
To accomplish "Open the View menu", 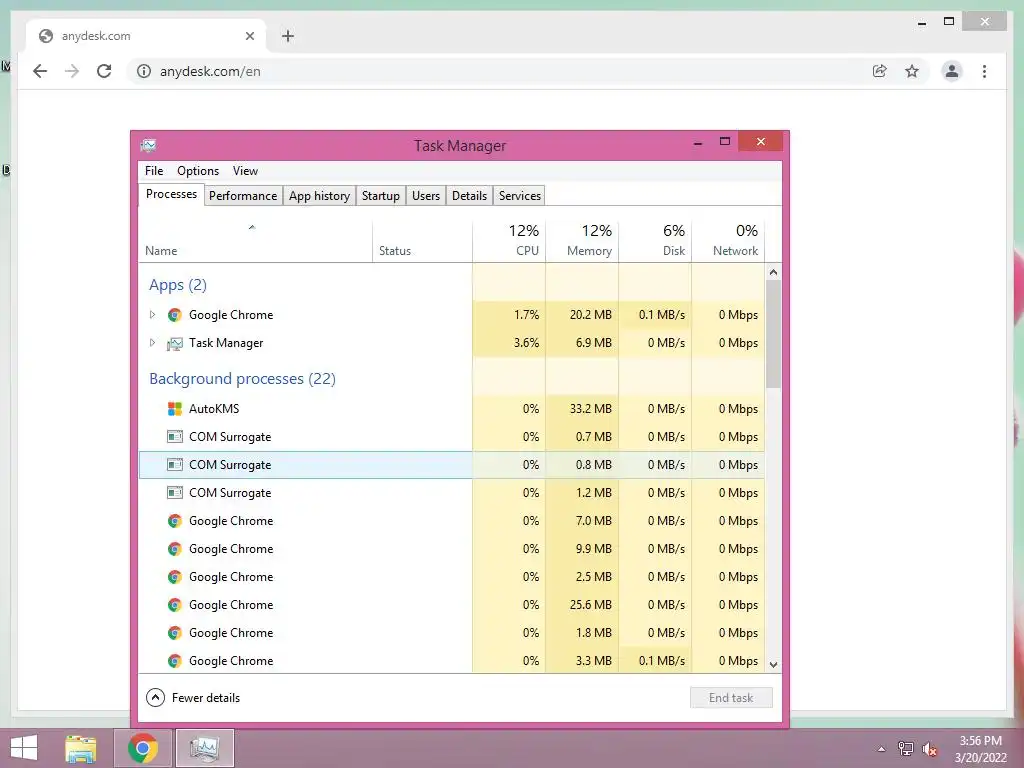I will click(x=246, y=171).
